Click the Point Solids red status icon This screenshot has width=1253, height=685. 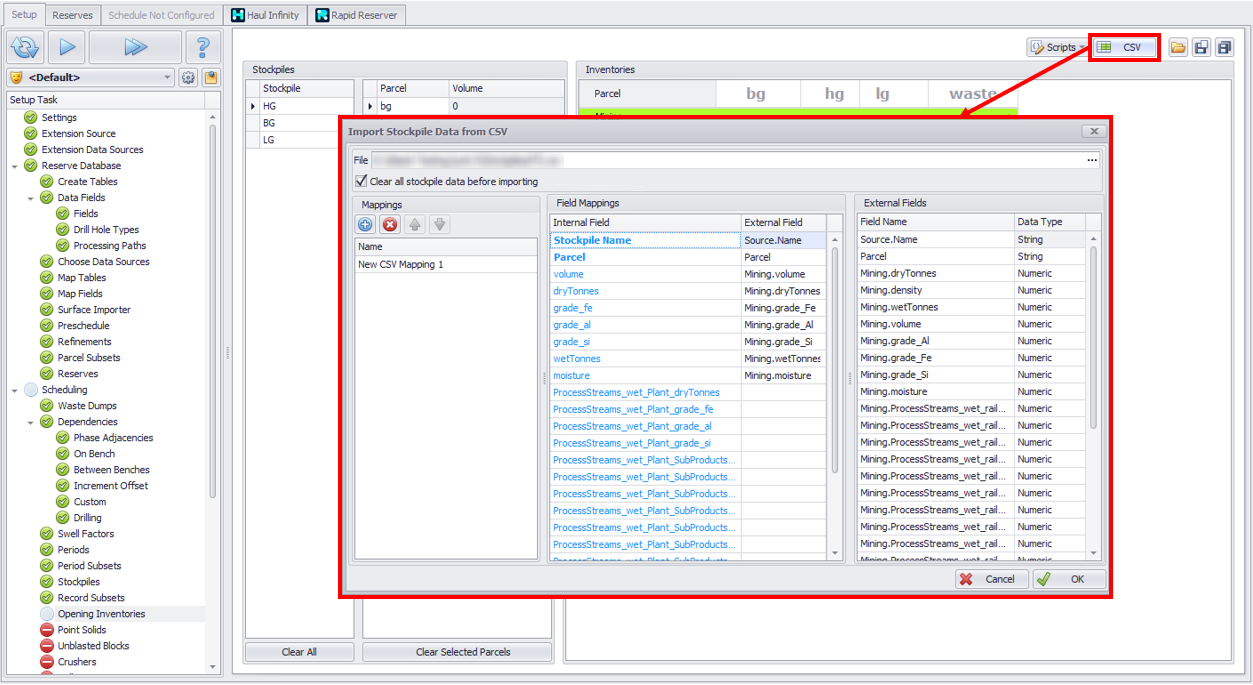(x=47, y=630)
